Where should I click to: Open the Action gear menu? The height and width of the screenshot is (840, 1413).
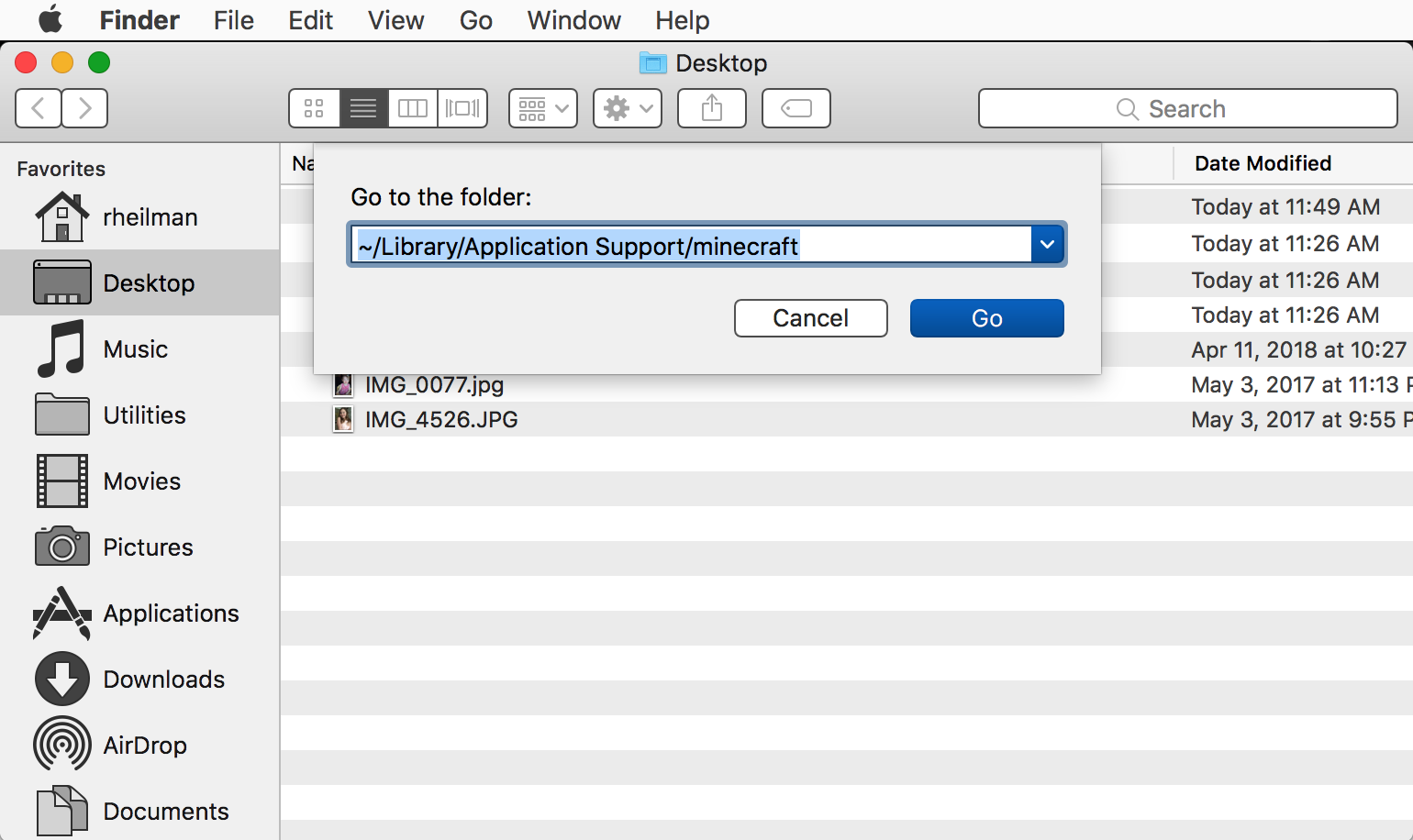[628, 108]
